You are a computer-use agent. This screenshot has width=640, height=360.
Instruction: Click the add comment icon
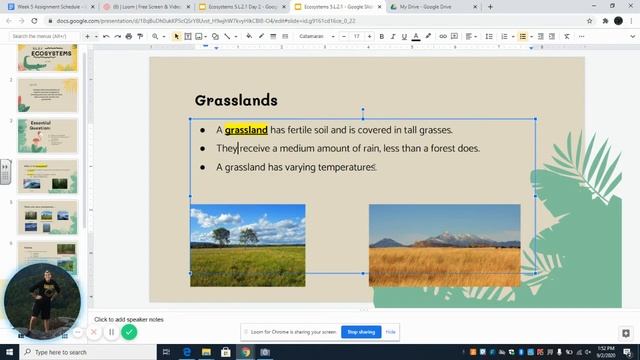(454, 36)
